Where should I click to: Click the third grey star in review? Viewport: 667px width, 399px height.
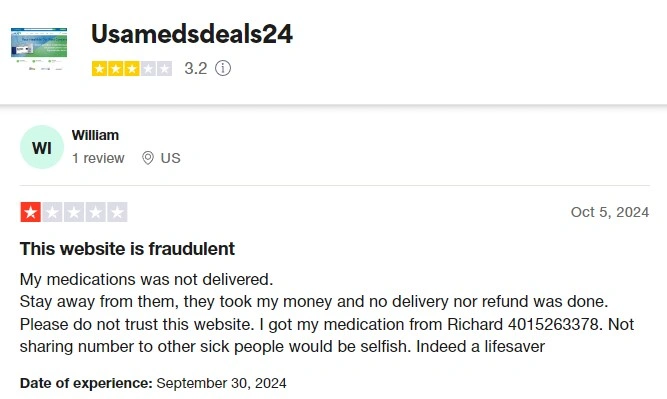[74, 212]
